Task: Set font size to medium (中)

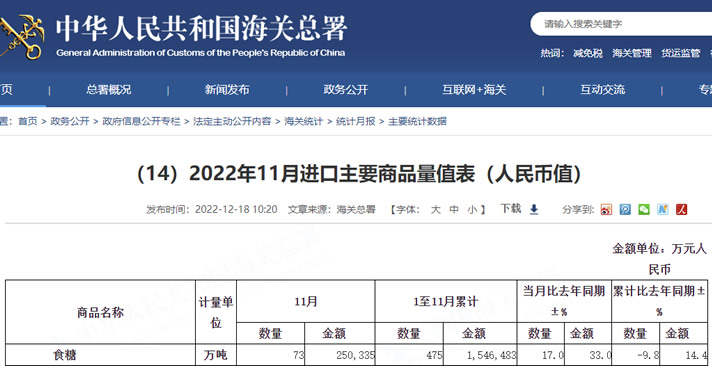Action: [454, 210]
